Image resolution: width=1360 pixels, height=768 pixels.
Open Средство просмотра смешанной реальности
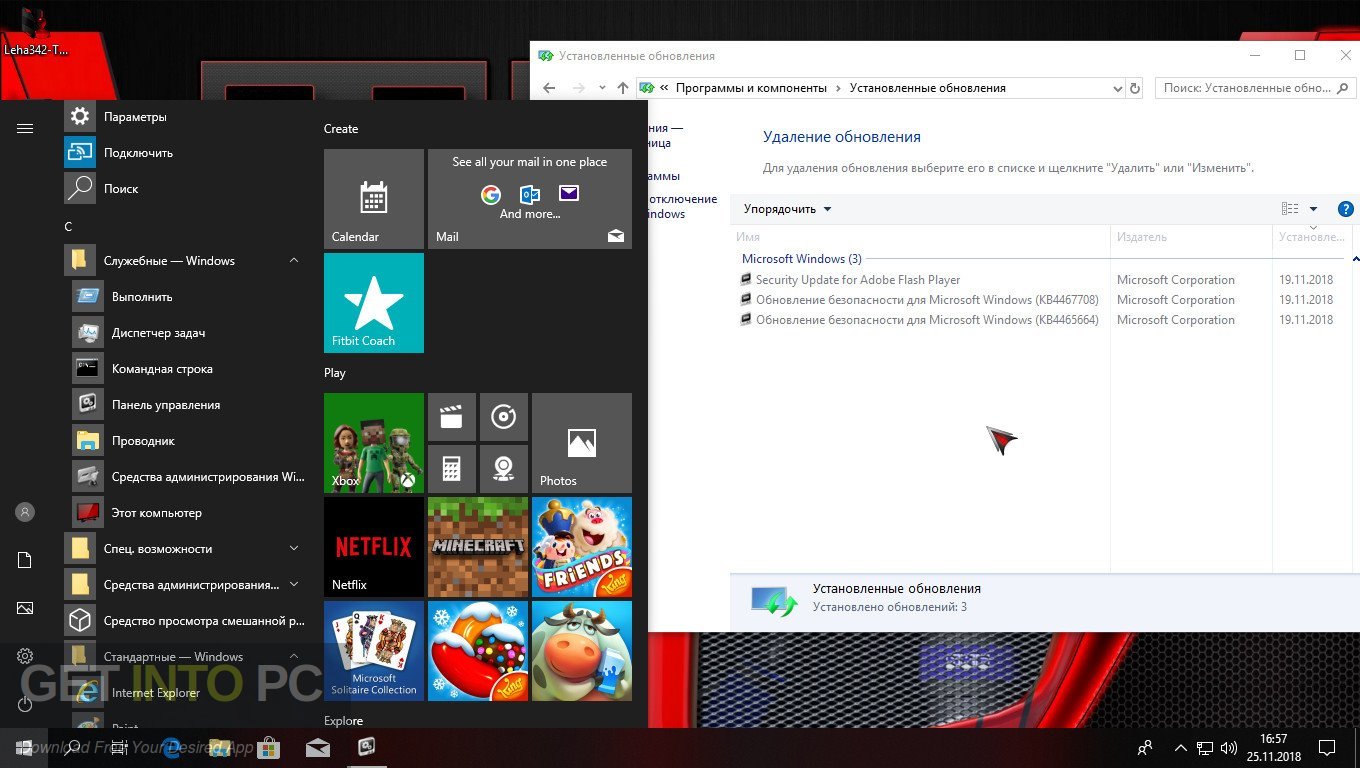click(x=185, y=621)
